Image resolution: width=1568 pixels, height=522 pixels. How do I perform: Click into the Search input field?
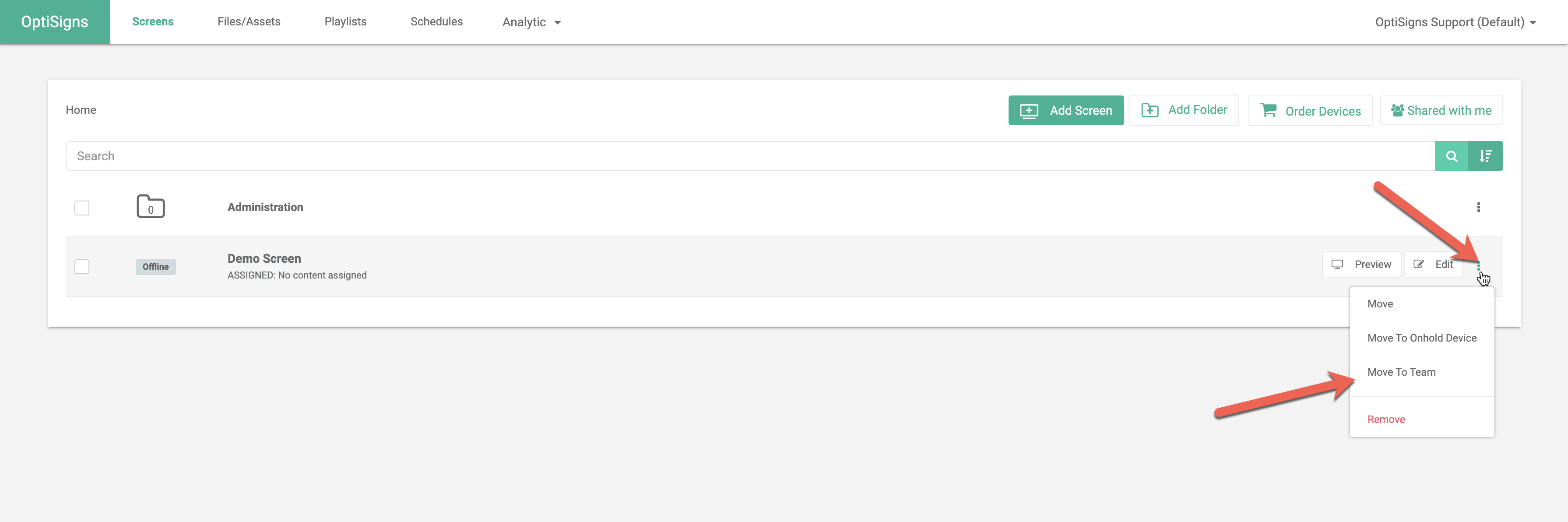coord(731,156)
